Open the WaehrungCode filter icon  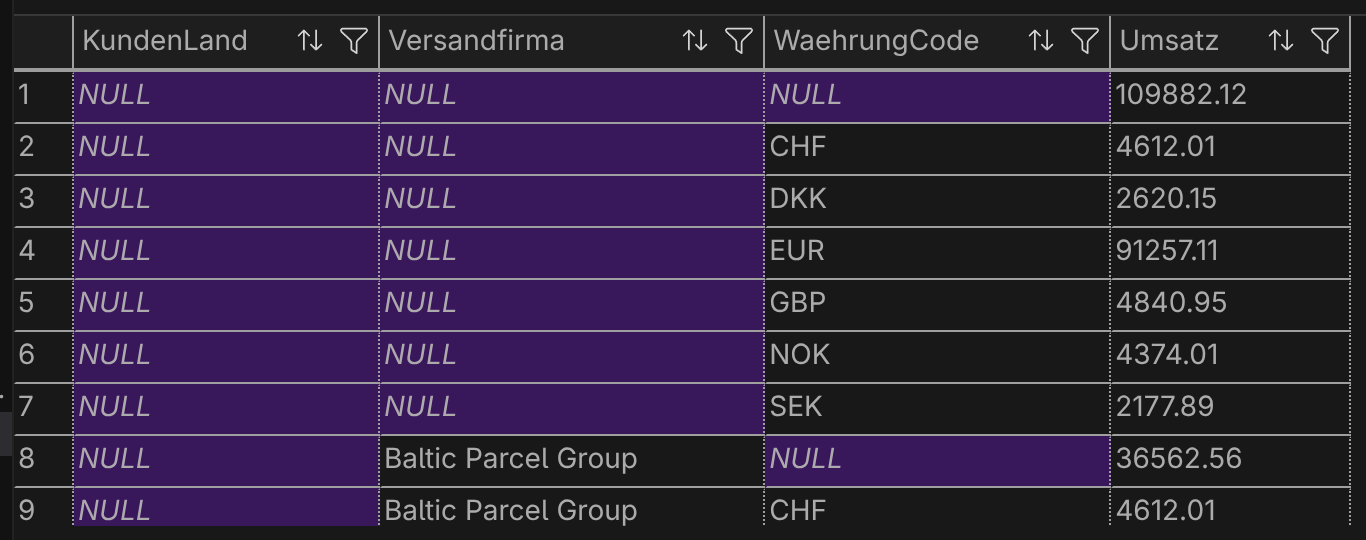point(1084,41)
